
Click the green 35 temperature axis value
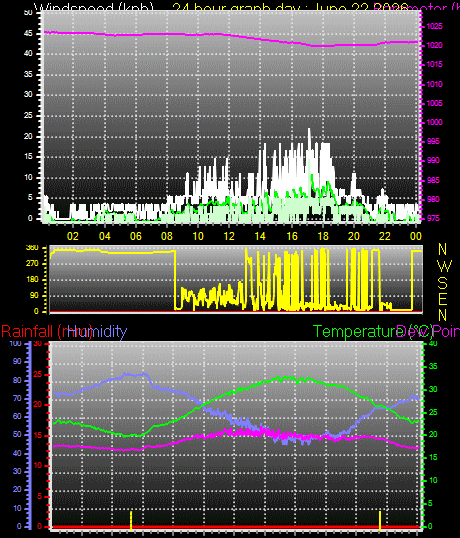pos(433,366)
